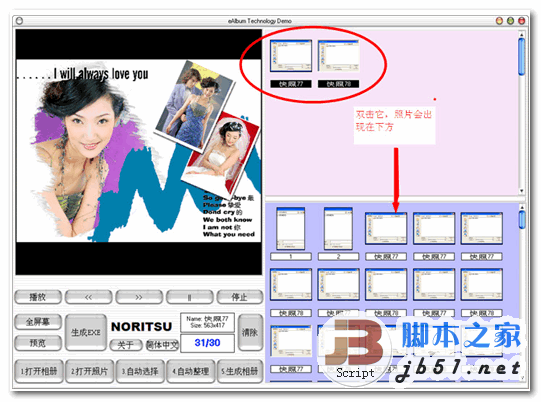541x402 pixels.
Task: Open the 关于 about button
Action: (126, 345)
